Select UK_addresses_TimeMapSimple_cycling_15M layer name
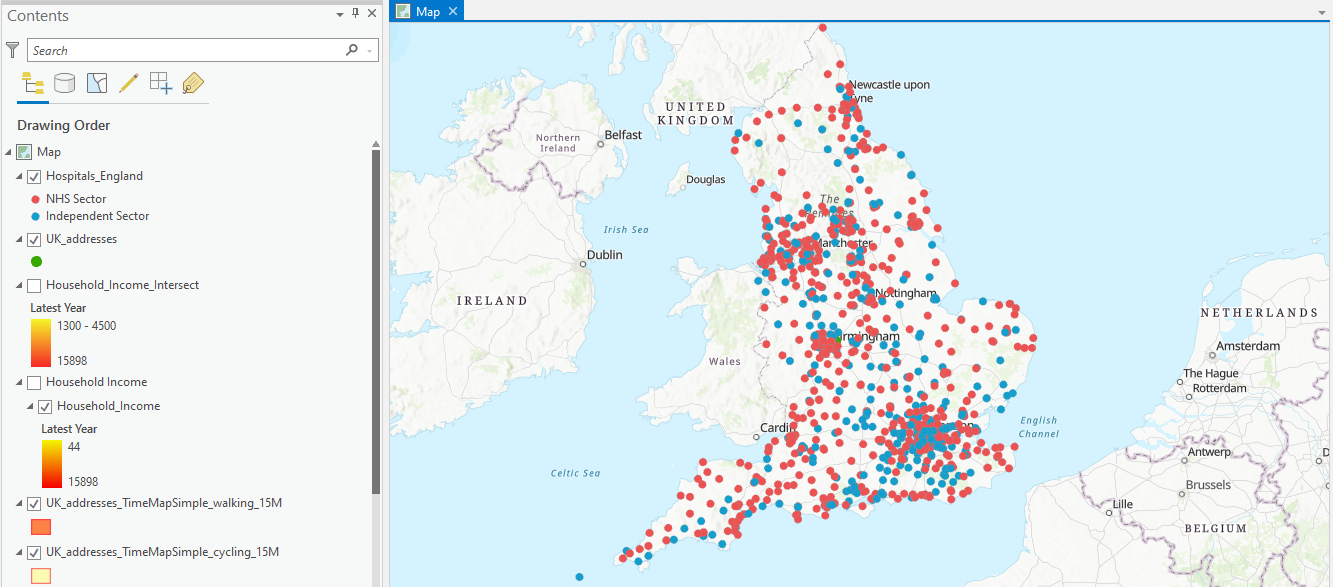The image size is (1333, 587). 162,553
